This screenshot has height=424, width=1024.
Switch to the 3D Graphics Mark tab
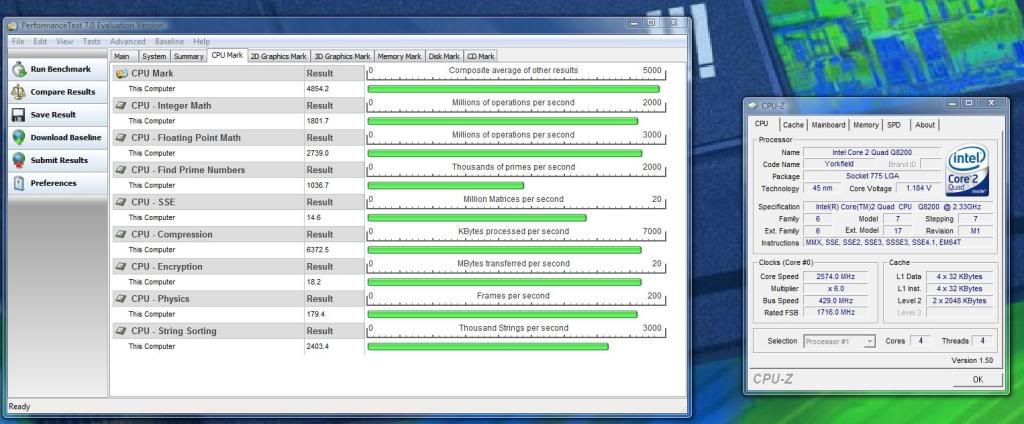342,56
